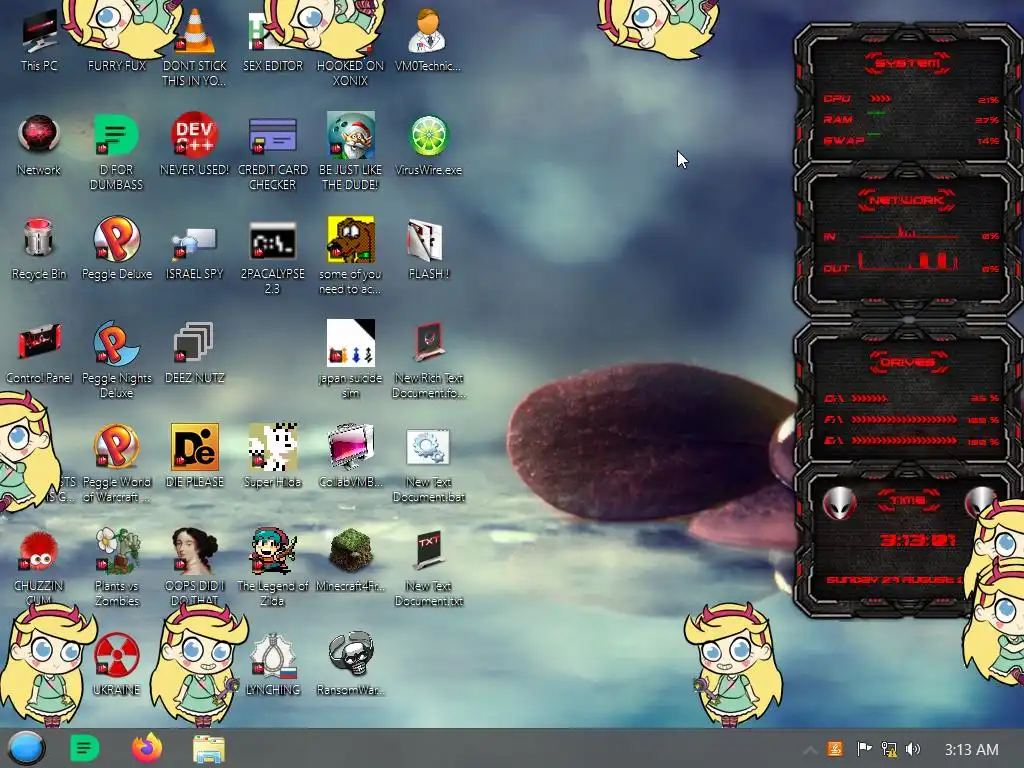This screenshot has width=1024, height=768.
Task: Select the DIE PLEASE icon
Action: click(x=194, y=456)
